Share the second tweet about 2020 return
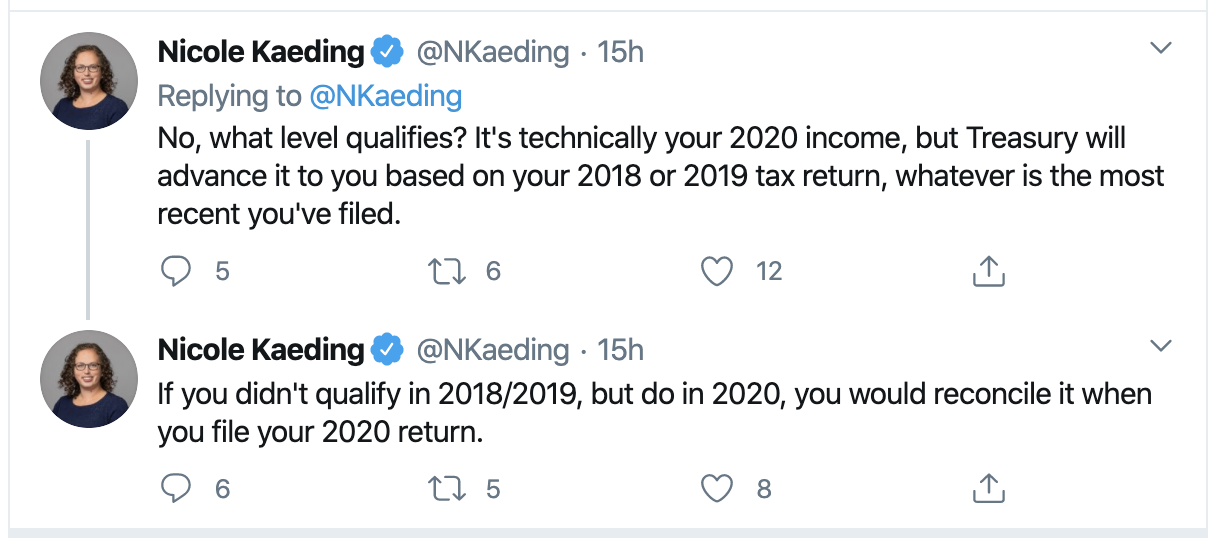 pyautogui.click(x=987, y=488)
